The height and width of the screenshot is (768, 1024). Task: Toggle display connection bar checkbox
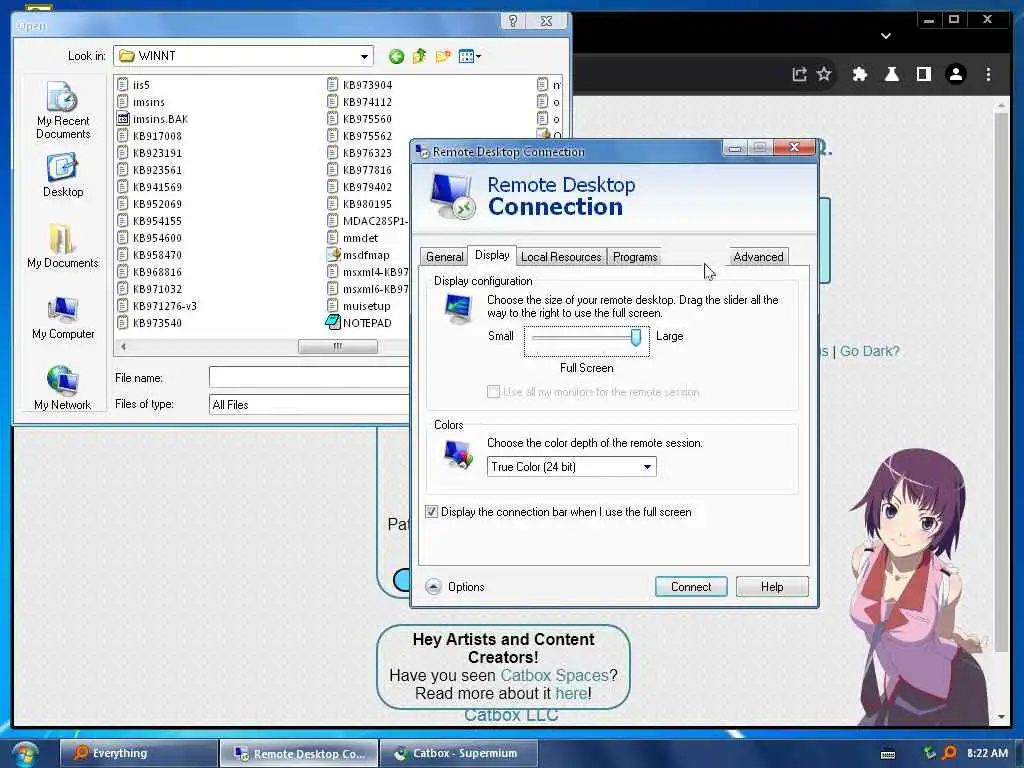pos(431,512)
